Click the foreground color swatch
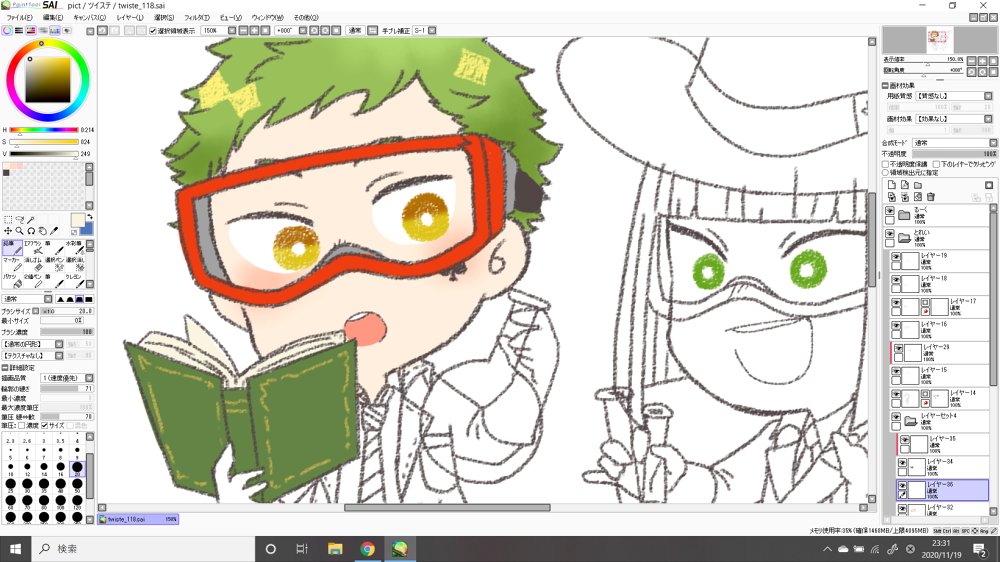1000x562 pixels. point(77,220)
